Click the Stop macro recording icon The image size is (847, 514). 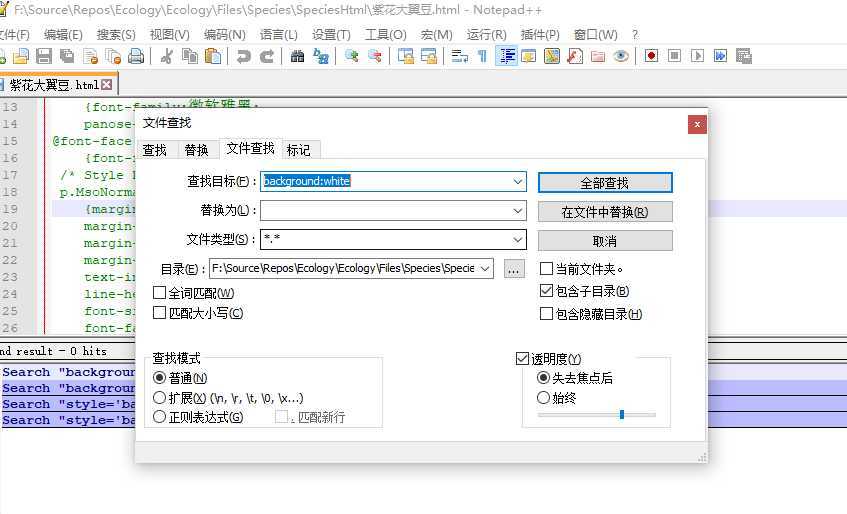[x=674, y=56]
